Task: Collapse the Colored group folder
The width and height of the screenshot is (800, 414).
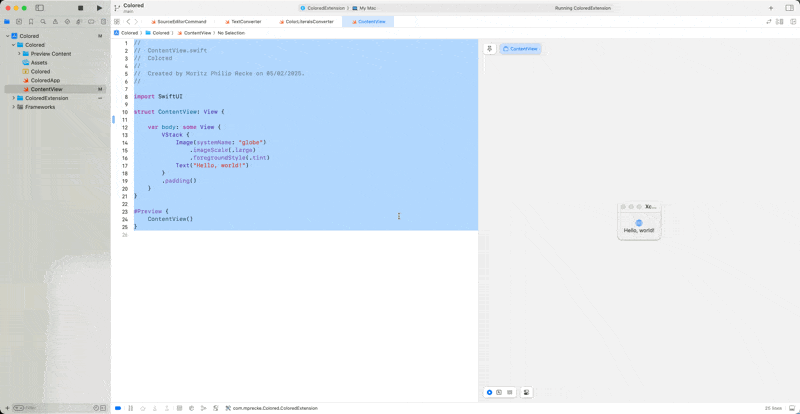Action: tap(13, 45)
